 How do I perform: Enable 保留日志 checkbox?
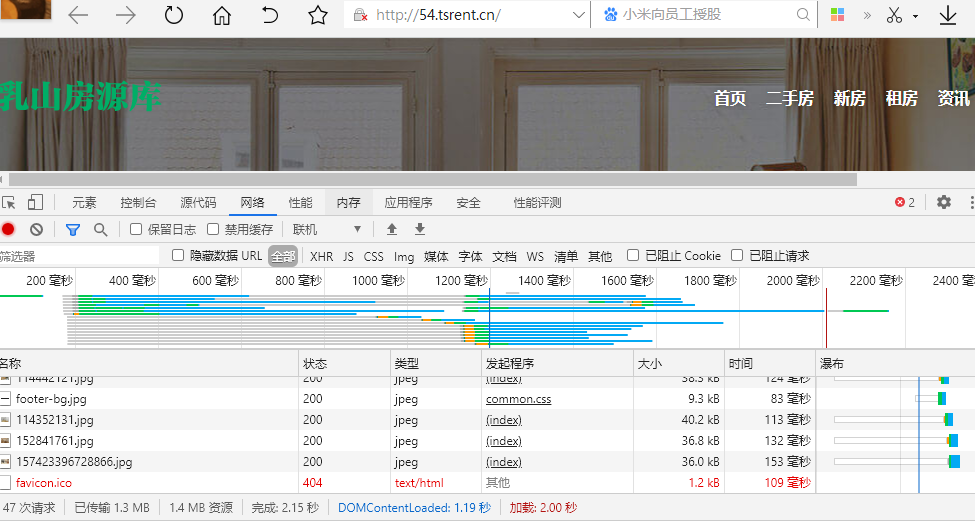(x=137, y=229)
